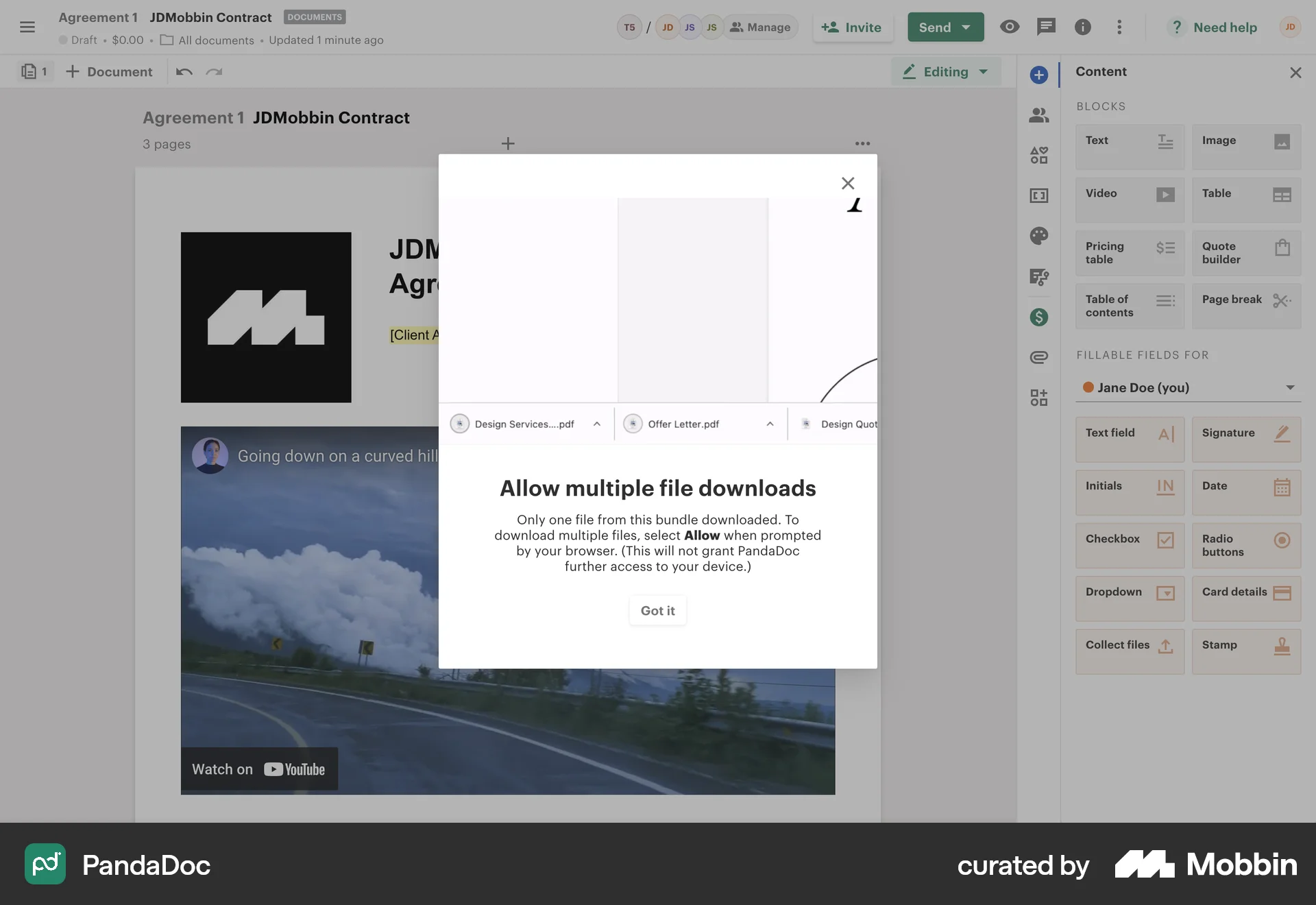
Task: Click the Got it button
Action: click(x=657, y=610)
